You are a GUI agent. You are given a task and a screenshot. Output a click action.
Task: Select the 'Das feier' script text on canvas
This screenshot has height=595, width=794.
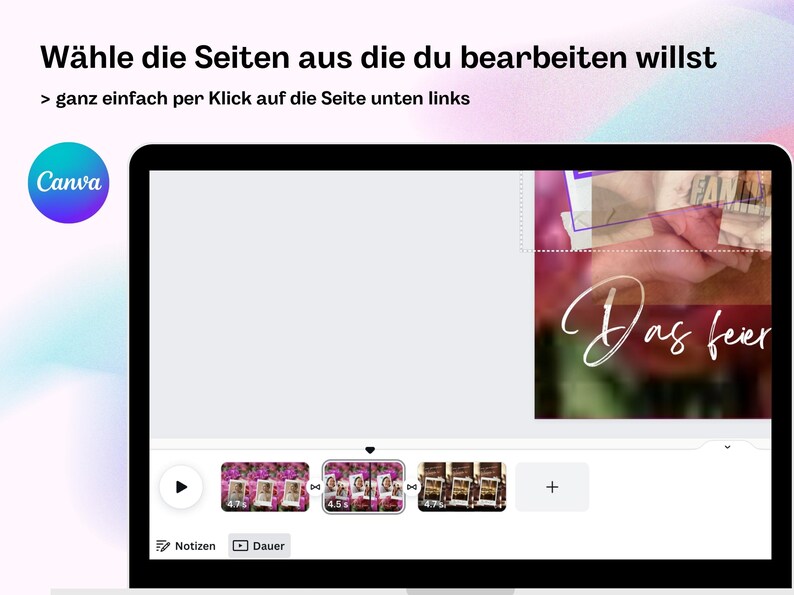[666, 321]
